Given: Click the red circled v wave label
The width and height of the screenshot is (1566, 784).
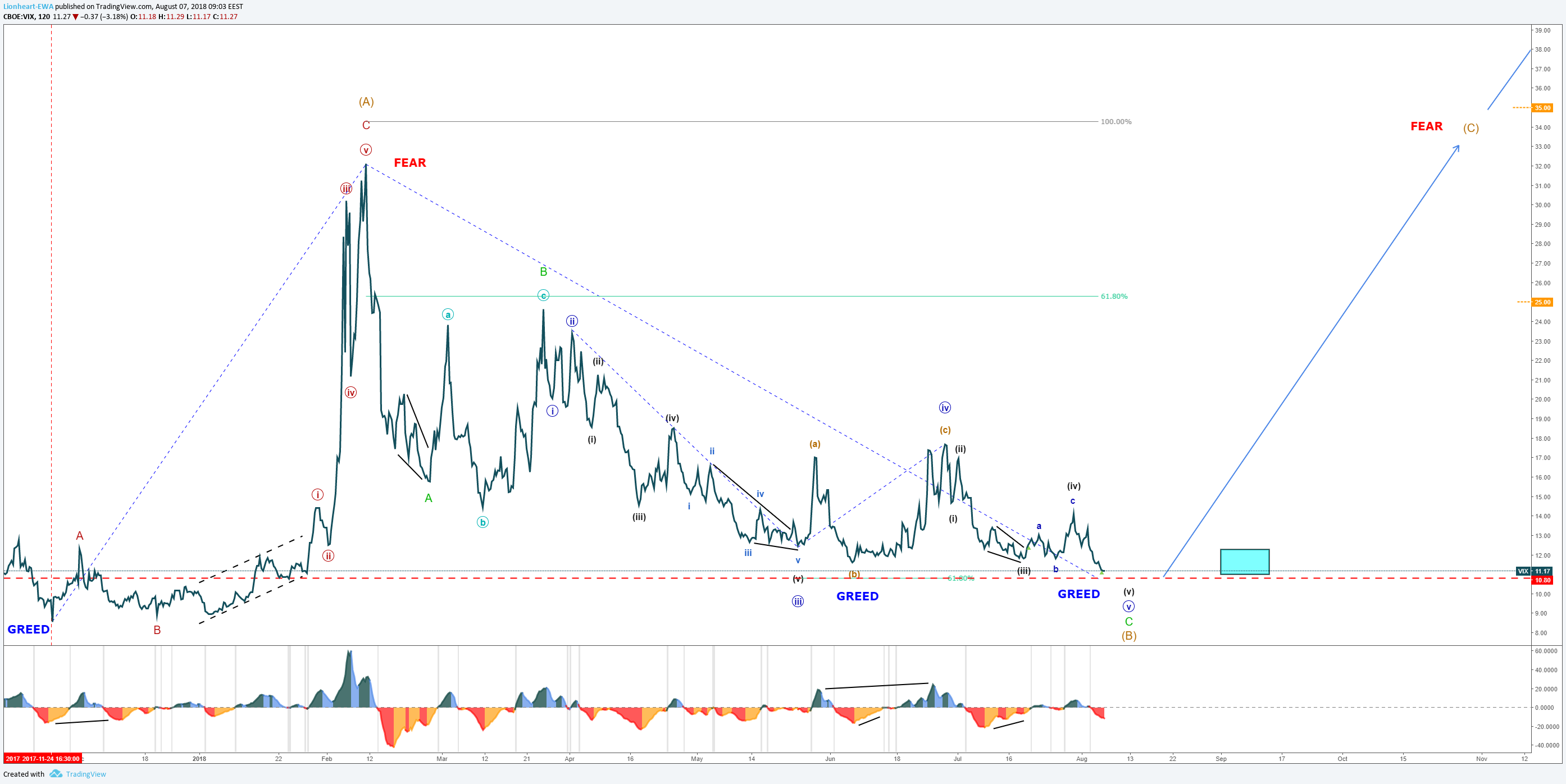Looking at the screenshot, I should pyautogui.click(x=366, y=149).
